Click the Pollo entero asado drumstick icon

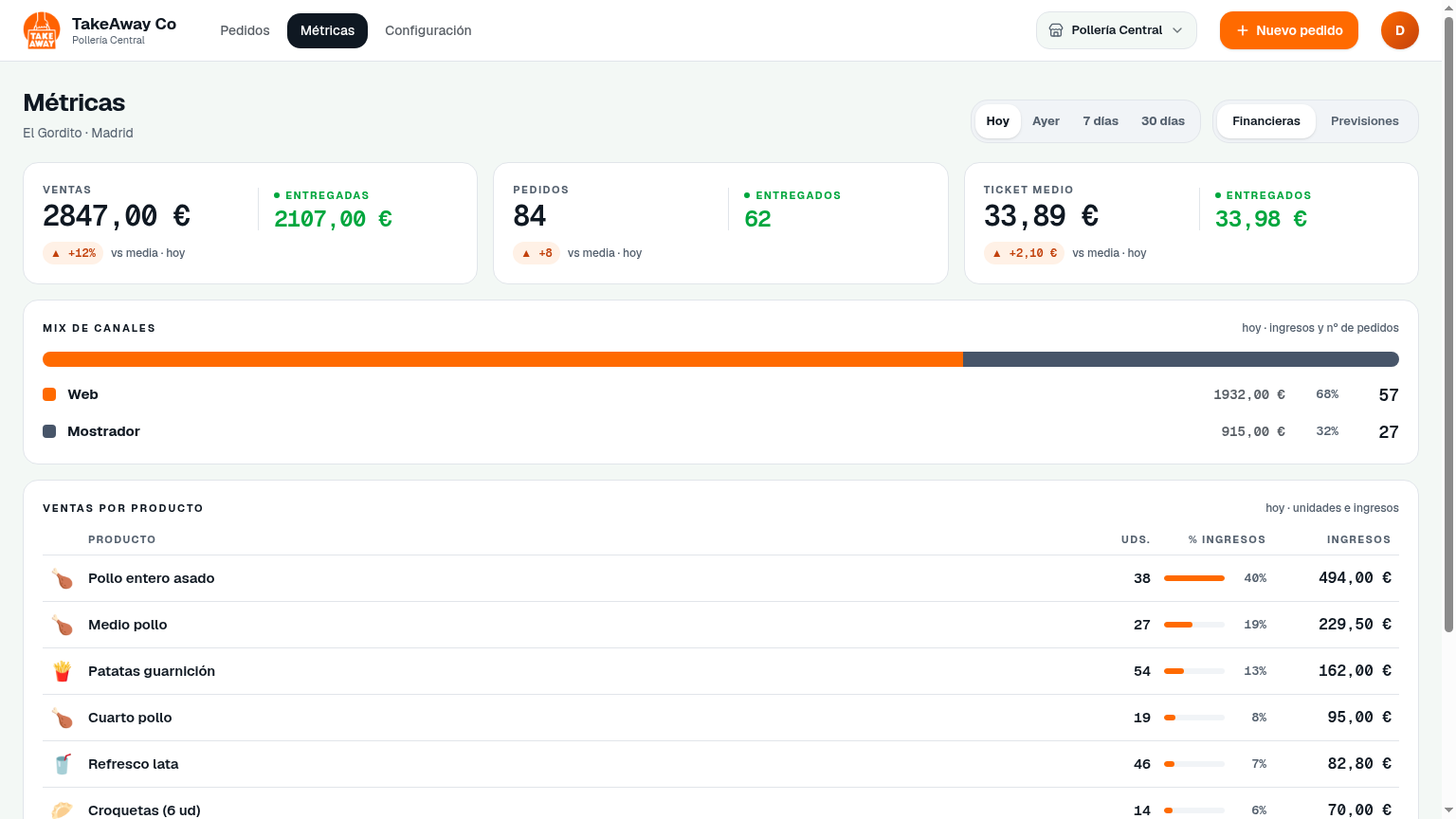(x=63, y=578)
